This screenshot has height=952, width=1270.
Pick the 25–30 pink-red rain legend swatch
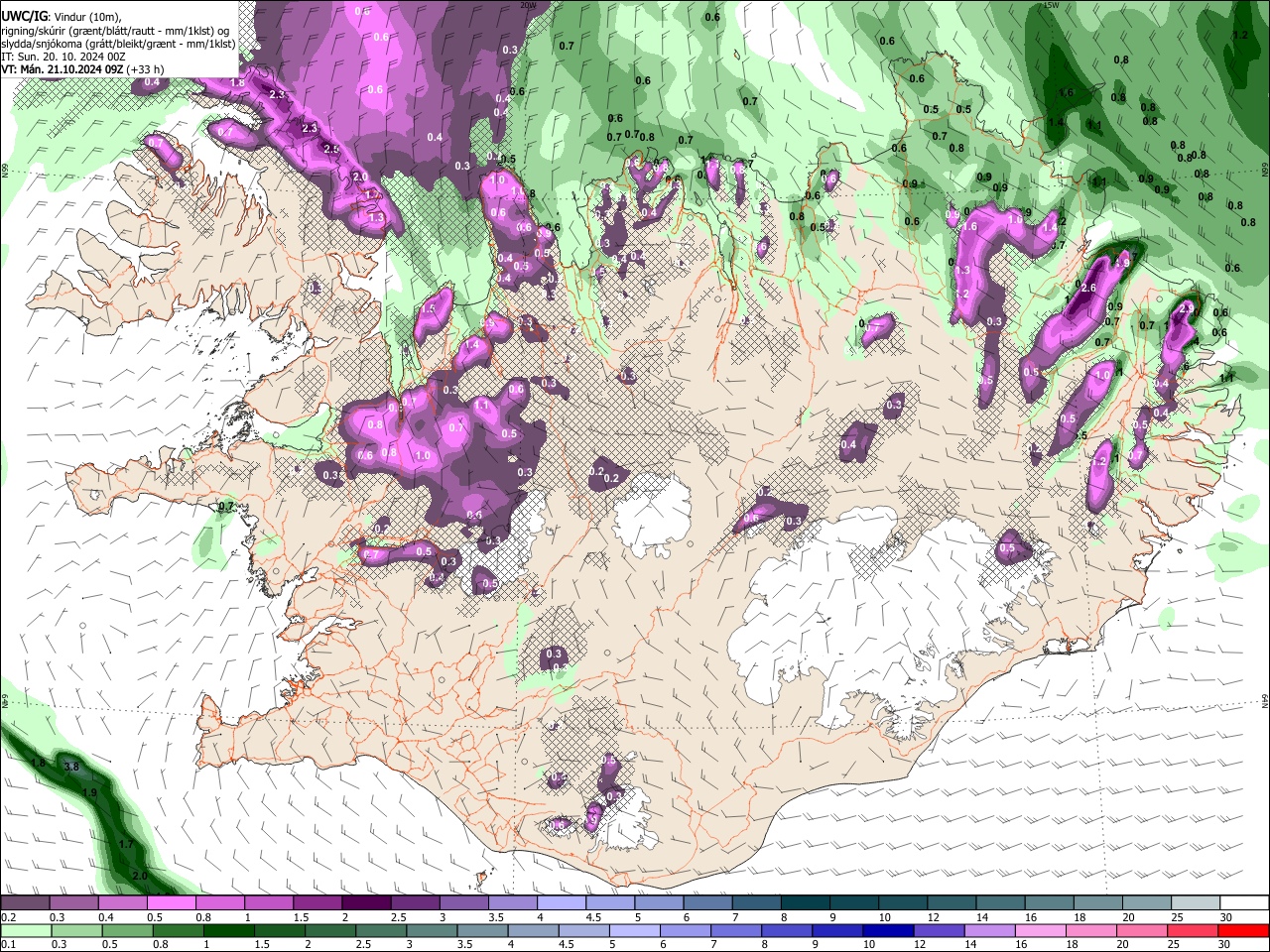click(x=1193, y=931)
